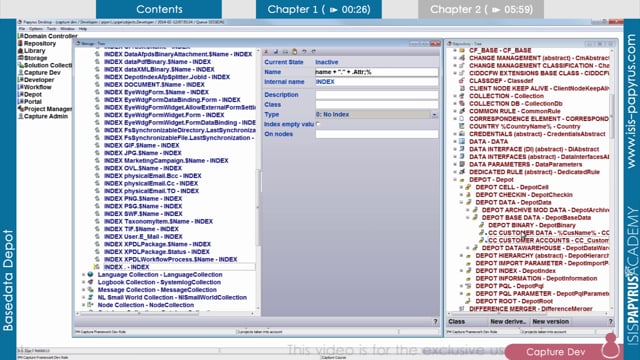The width and height of the screenshot is (640, 360).
Task: Jump to Chapter 2 tab
Action: [481, 9]
